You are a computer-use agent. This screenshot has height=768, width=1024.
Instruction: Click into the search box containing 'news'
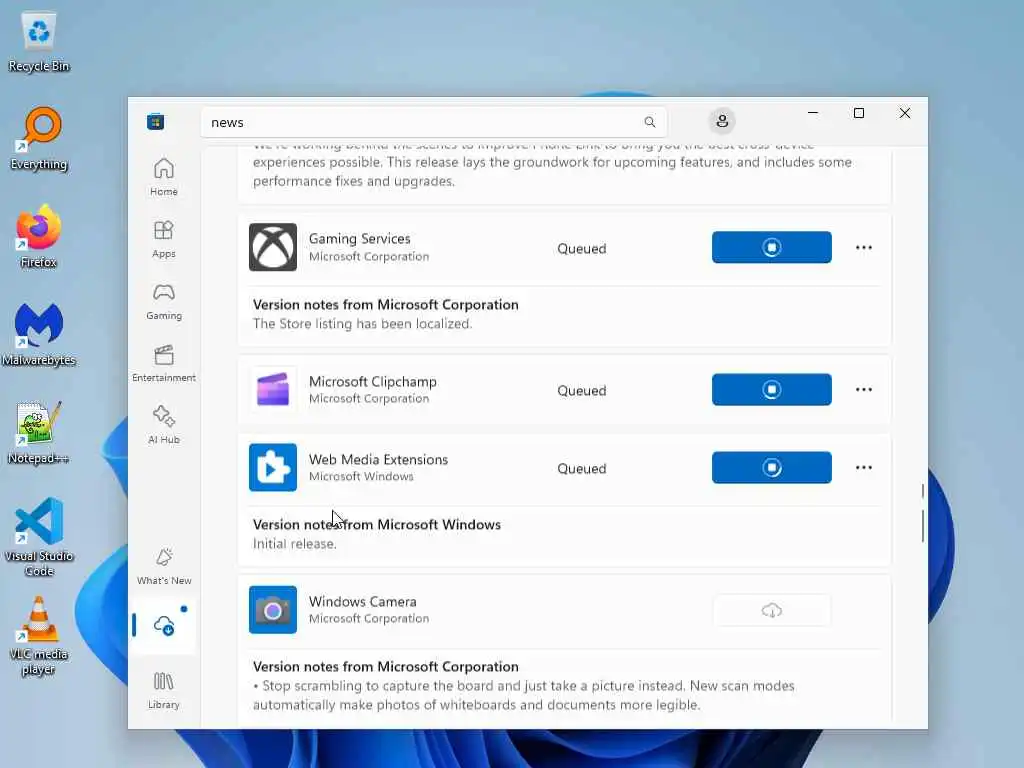point(434,122)
